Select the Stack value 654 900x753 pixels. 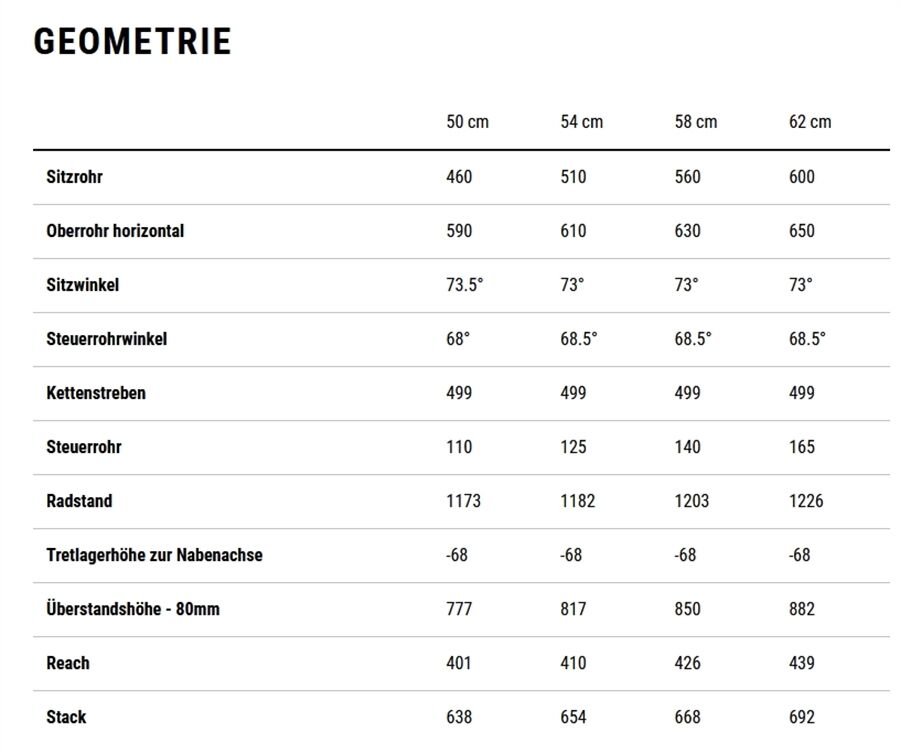(573, 717)
